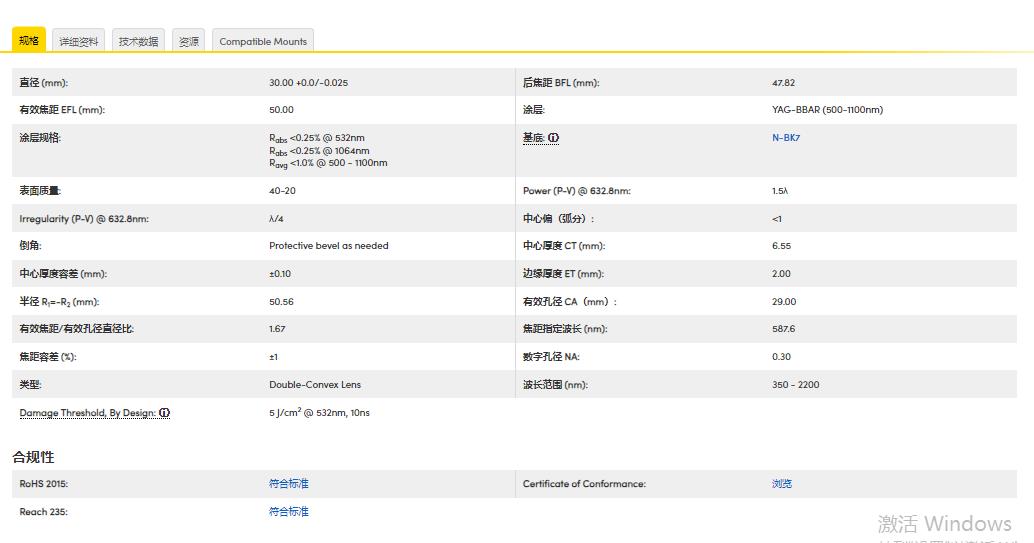1034x543 pixels.
Task: Click 符合标准 link for RoHS 2015
Action: pyautogui.click(x=289, y=484)
